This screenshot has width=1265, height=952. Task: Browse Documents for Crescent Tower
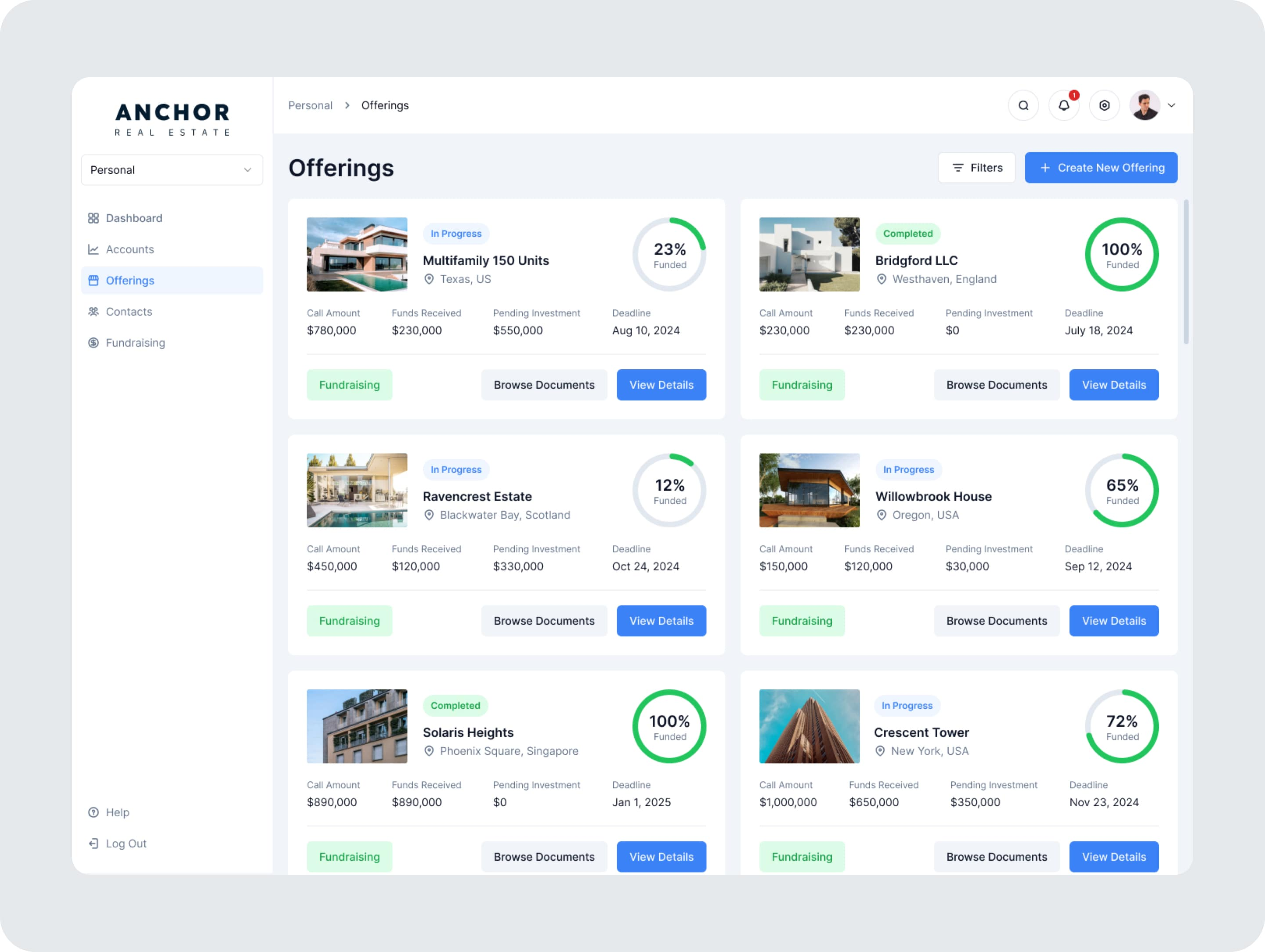tap(996, 857)
